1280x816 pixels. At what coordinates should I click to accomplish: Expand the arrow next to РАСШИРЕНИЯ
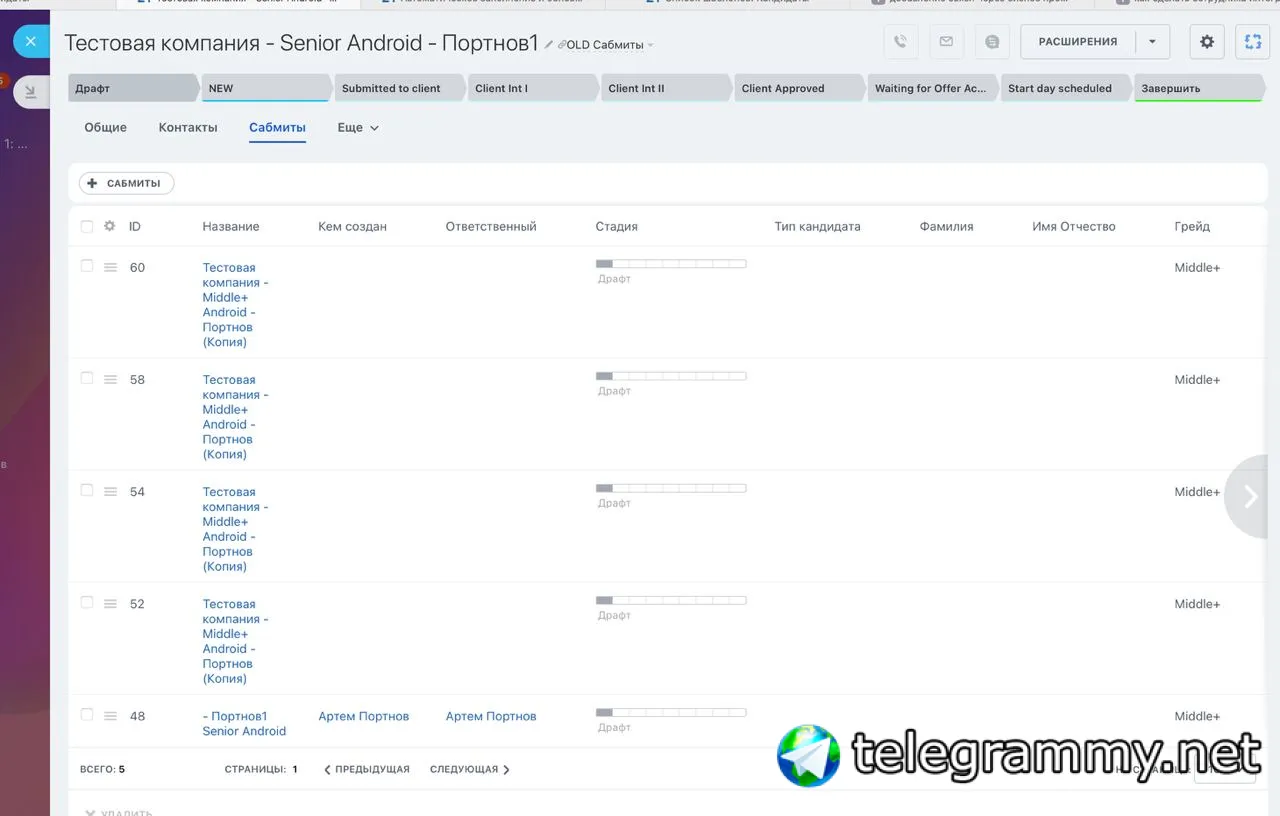[x=1152, y=42]
